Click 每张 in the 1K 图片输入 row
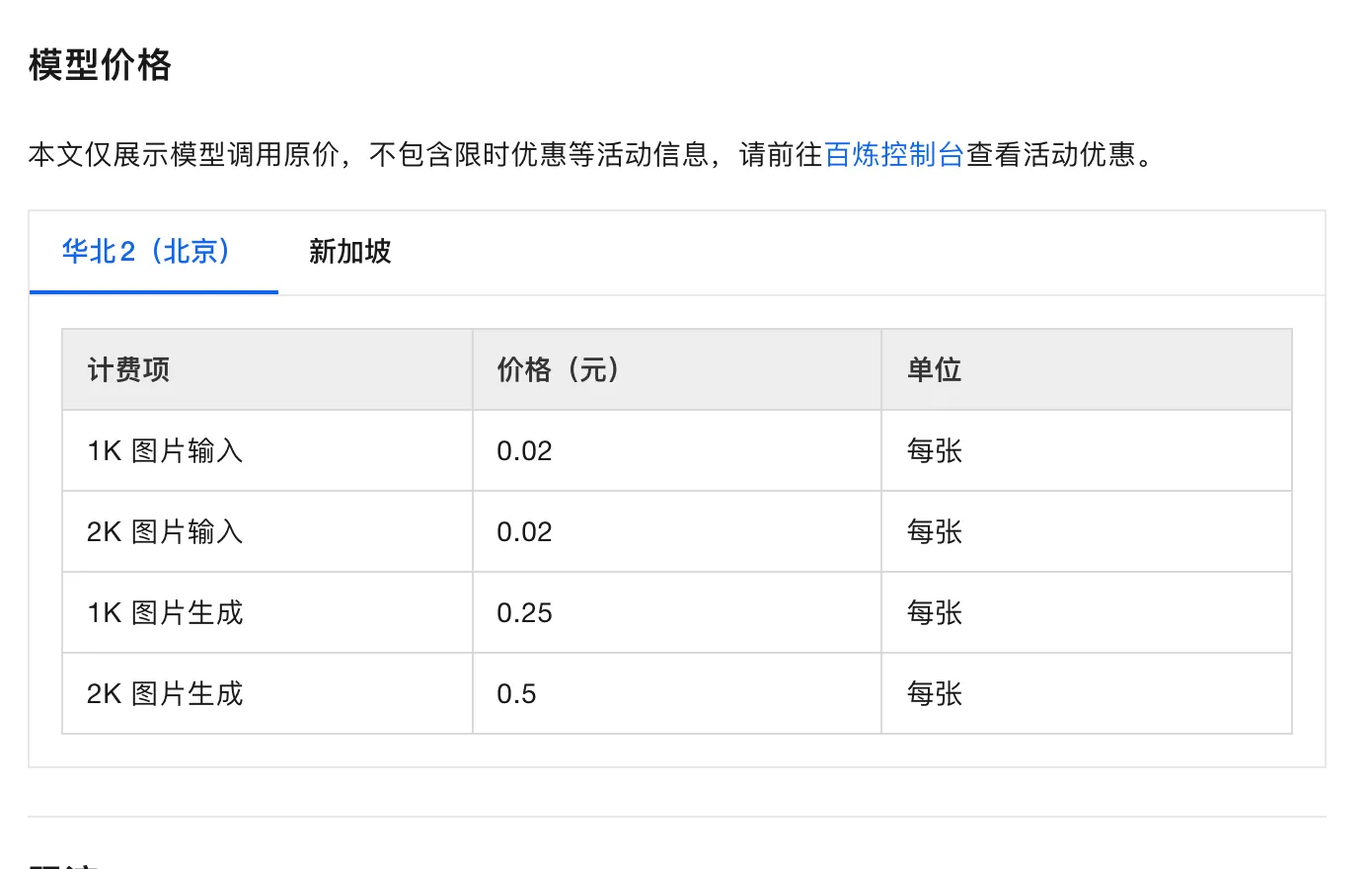This screenshot has height=869, width=1372. [x=935, y=451]
